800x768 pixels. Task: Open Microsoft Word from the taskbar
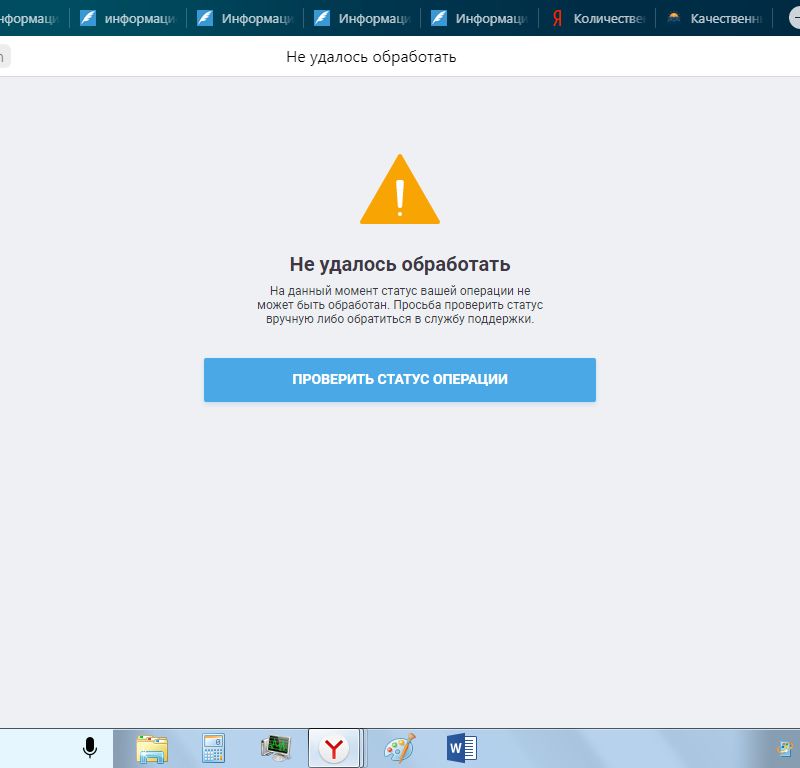pyautogui.click(x=460, y=748)
